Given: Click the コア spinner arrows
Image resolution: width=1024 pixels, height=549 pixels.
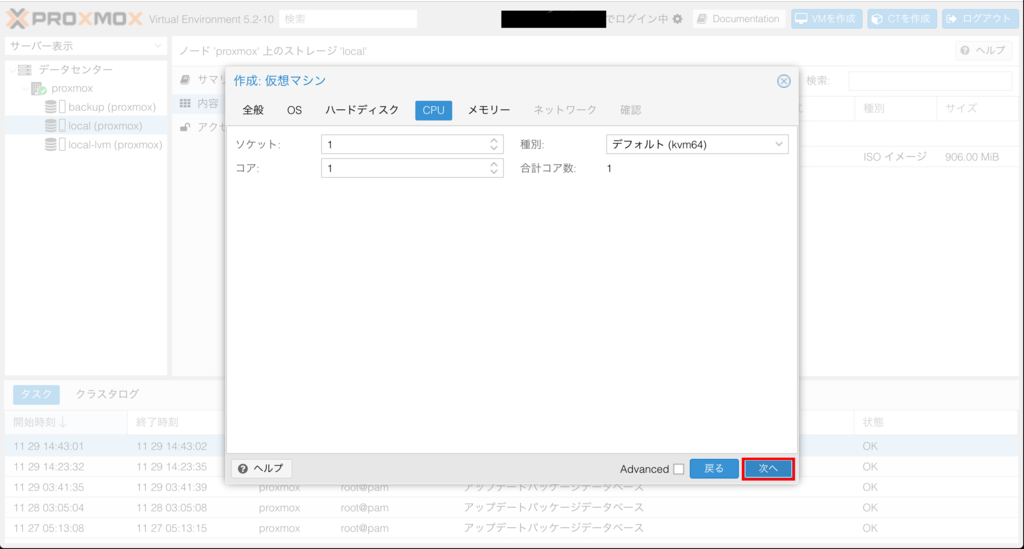Looking at the screenshot, I should tap(494, 168).
